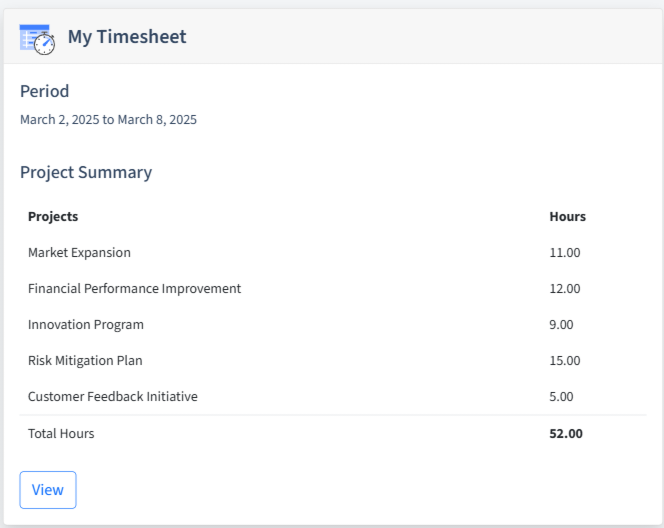This screenshot has height=528, width=664.
Task: Click the 15.00 hours value
Action: (564, 360)
